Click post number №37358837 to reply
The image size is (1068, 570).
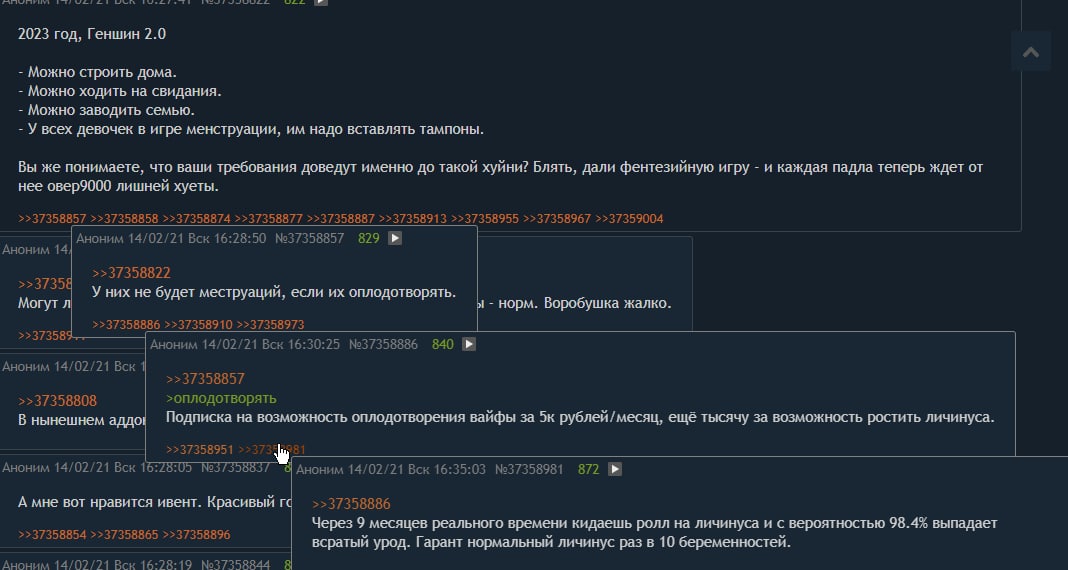(236, 468)
